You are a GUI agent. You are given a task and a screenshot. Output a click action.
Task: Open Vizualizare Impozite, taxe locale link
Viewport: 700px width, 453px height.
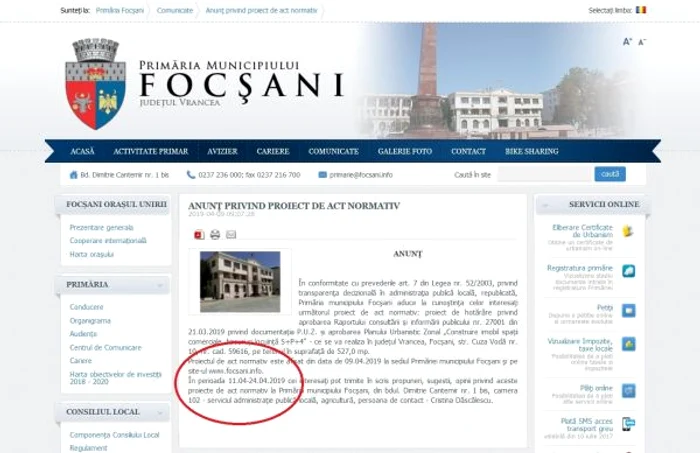point(580,345)
